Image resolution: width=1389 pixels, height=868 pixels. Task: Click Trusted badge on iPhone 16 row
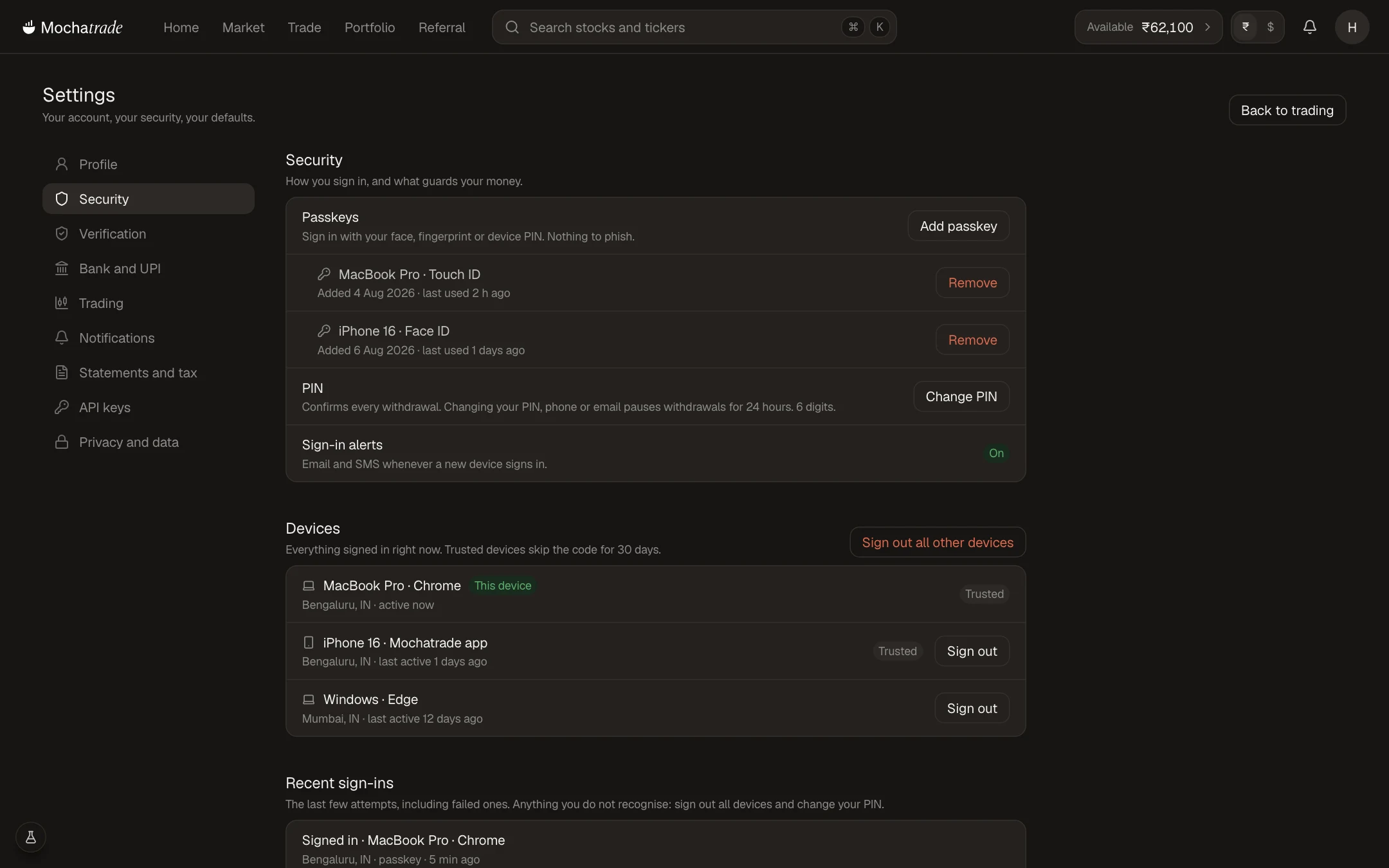point(897,651)
